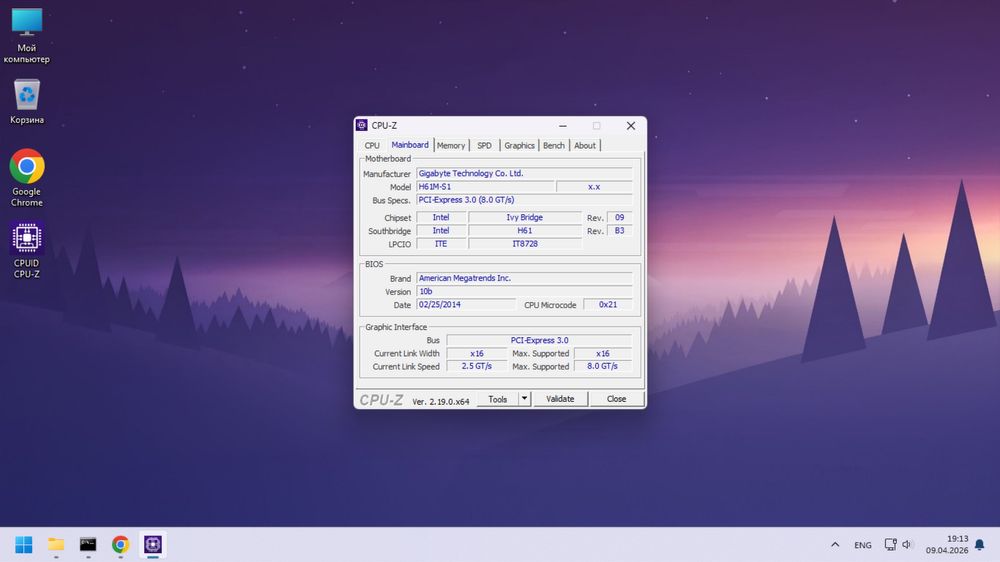Viewport: 1000px width, 562px height.
Task: Open the My Computer desktop icon
Action: pyautogui.click(x=27, y=36)
